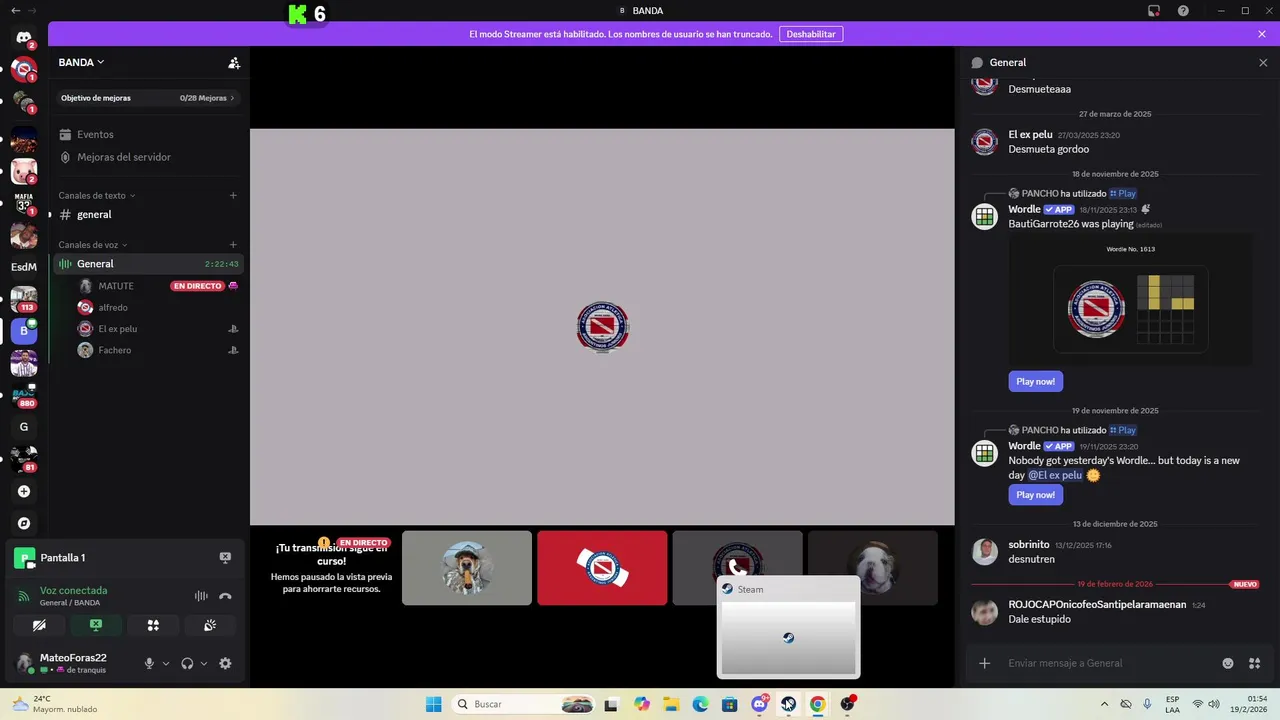Open Objetivo de mejoras progress bar
1280x720 pixels.
(148, 98)
